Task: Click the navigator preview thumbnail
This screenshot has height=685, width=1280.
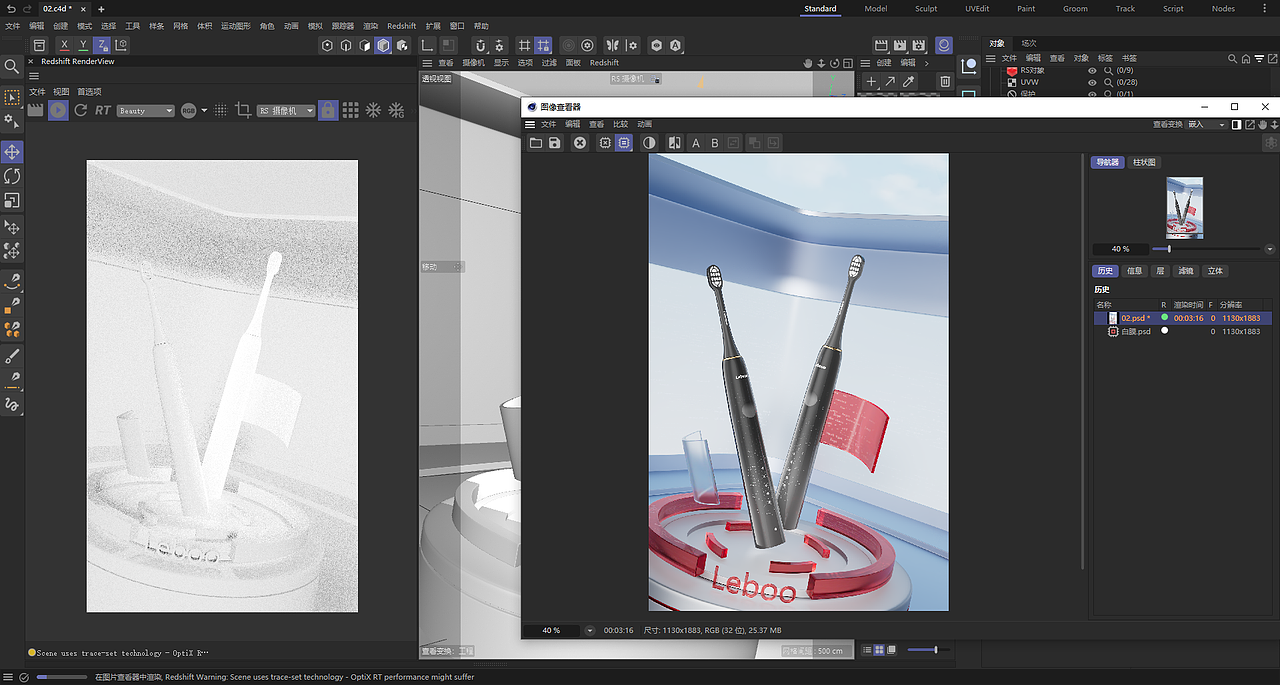Action: click(x=1184, y=208)
